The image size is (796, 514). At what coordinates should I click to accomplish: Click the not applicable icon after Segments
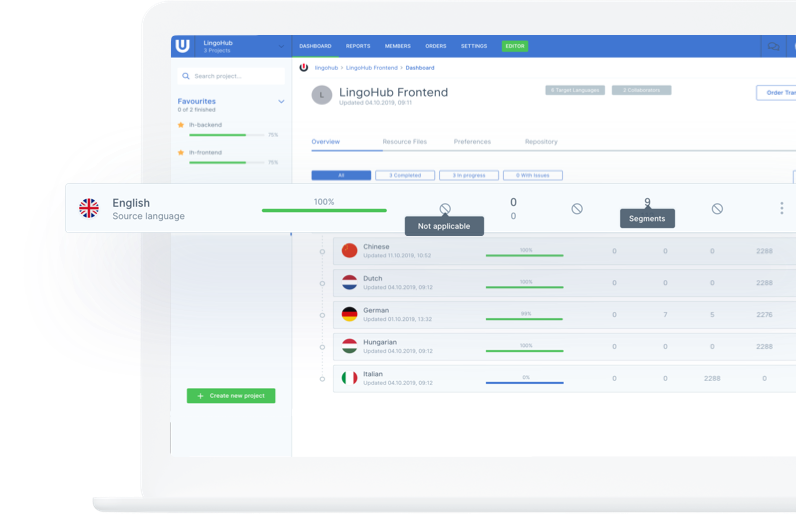point(717,209)
